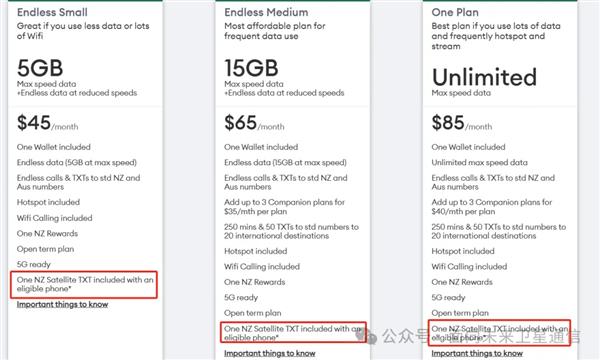Click Unlimited max speed data feature
This screenshot has height=360, width=600.
pos(479,163)
